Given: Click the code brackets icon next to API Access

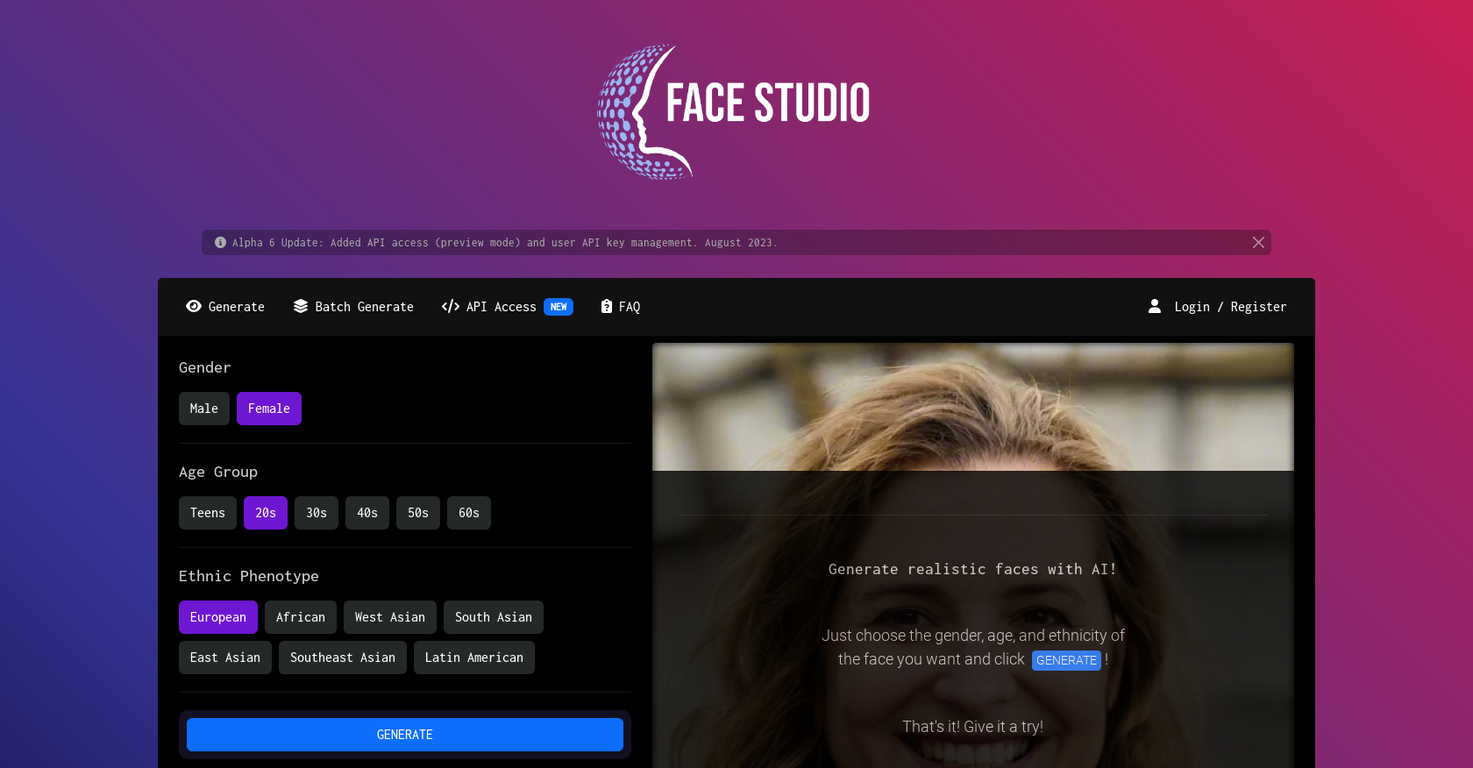Looking at the screenshot, I should tap(450, 306).
